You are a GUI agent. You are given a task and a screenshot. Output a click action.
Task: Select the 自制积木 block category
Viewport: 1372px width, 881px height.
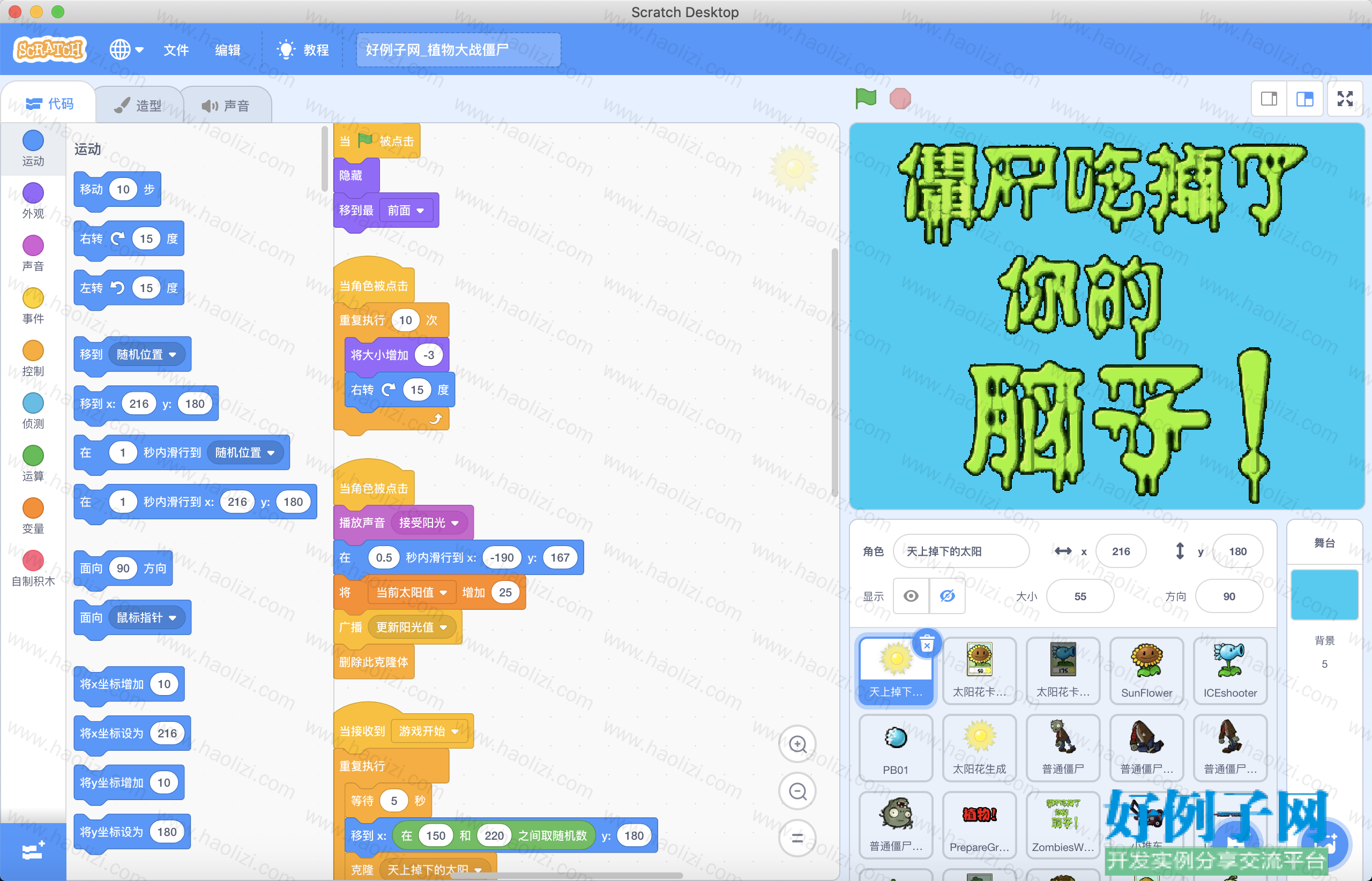coord(33,569)
